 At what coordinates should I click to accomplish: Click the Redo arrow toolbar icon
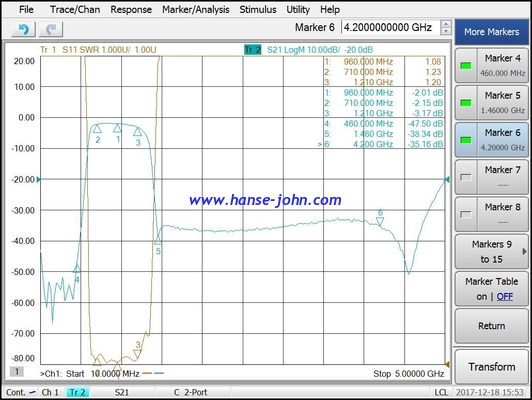[x=51, y=30]
